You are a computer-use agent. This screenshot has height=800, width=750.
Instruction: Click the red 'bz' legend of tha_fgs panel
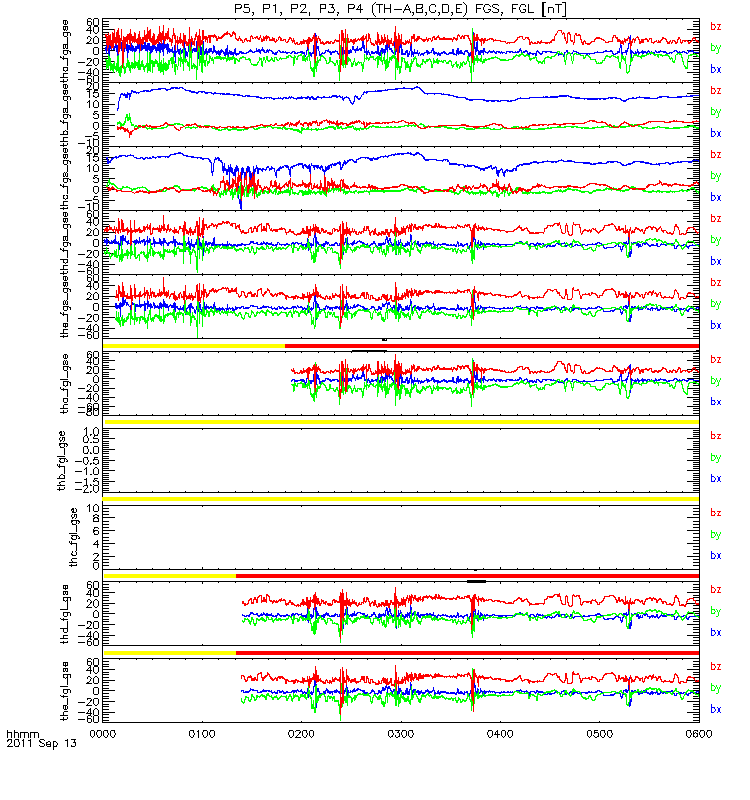pyautogui.click(x=716, y=27)
